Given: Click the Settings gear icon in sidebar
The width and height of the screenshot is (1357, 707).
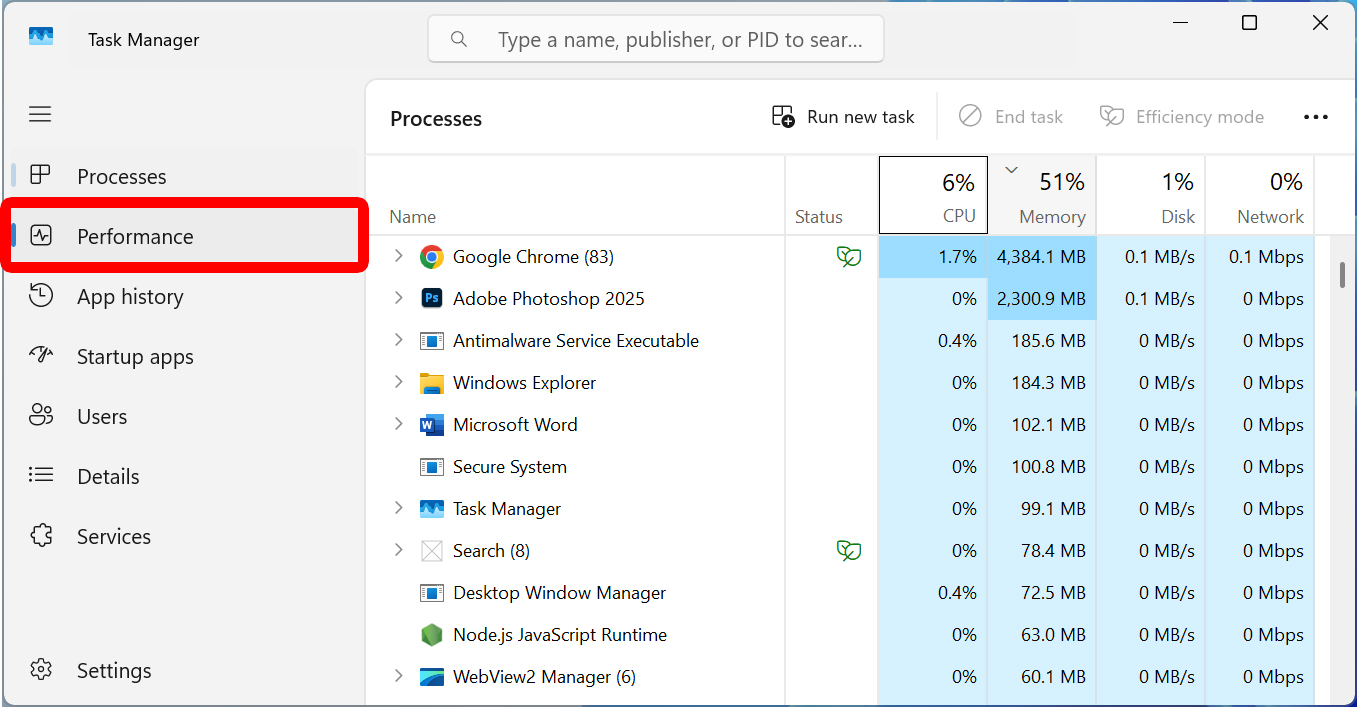Looking at the screenshot, I should click(41, 671).
